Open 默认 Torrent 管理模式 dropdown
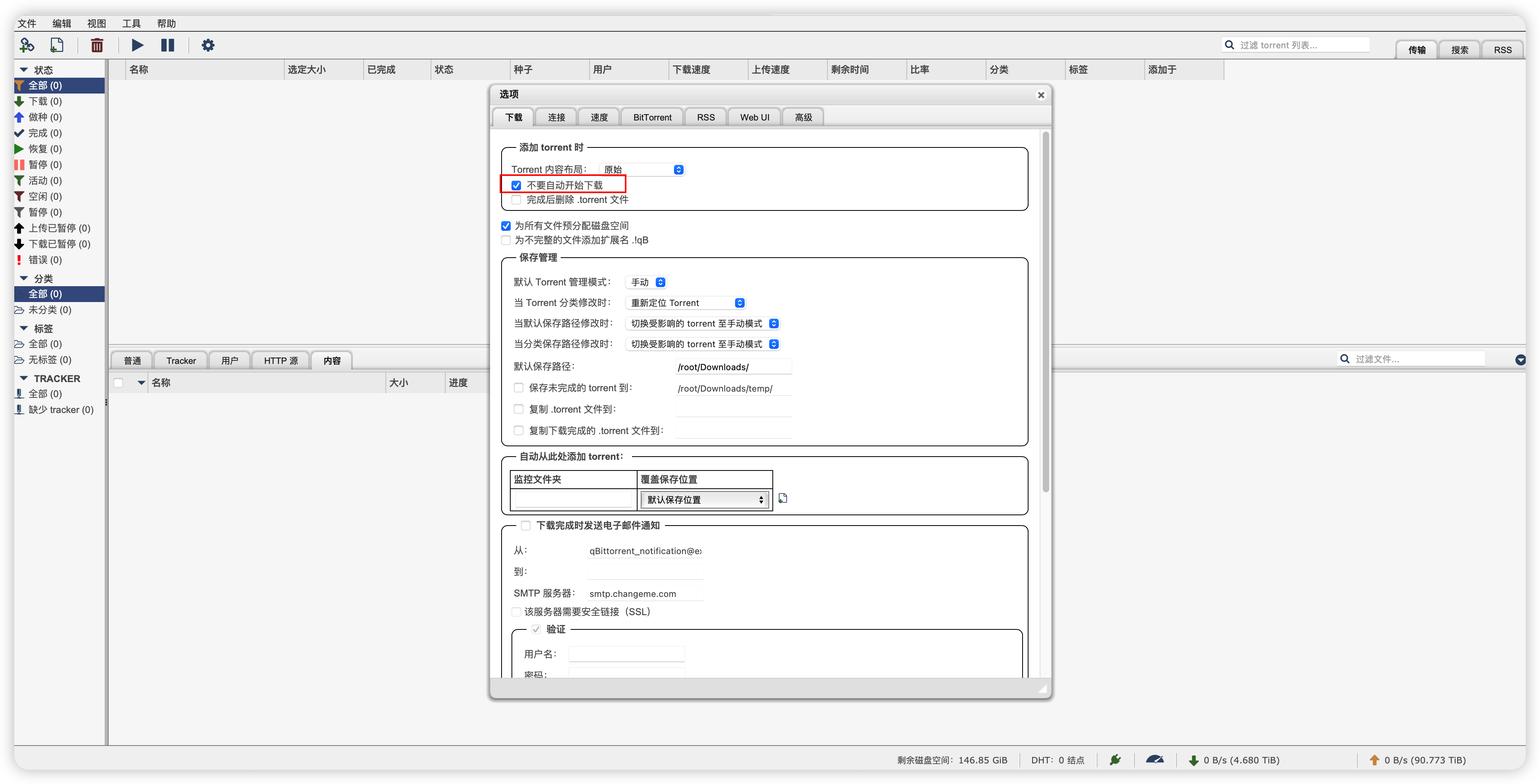 [645, 282]
